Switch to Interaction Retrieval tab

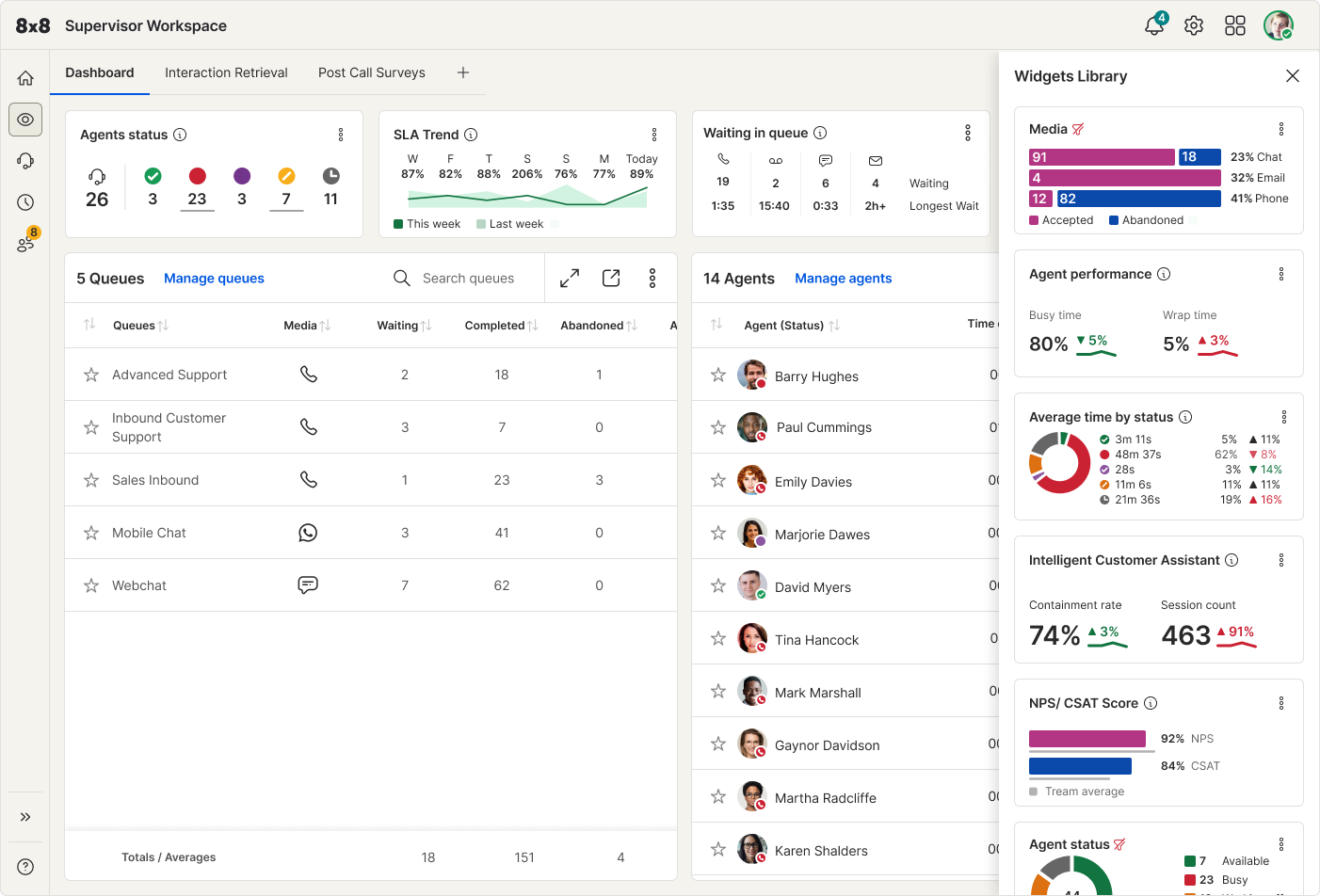(x=226, y=72)
